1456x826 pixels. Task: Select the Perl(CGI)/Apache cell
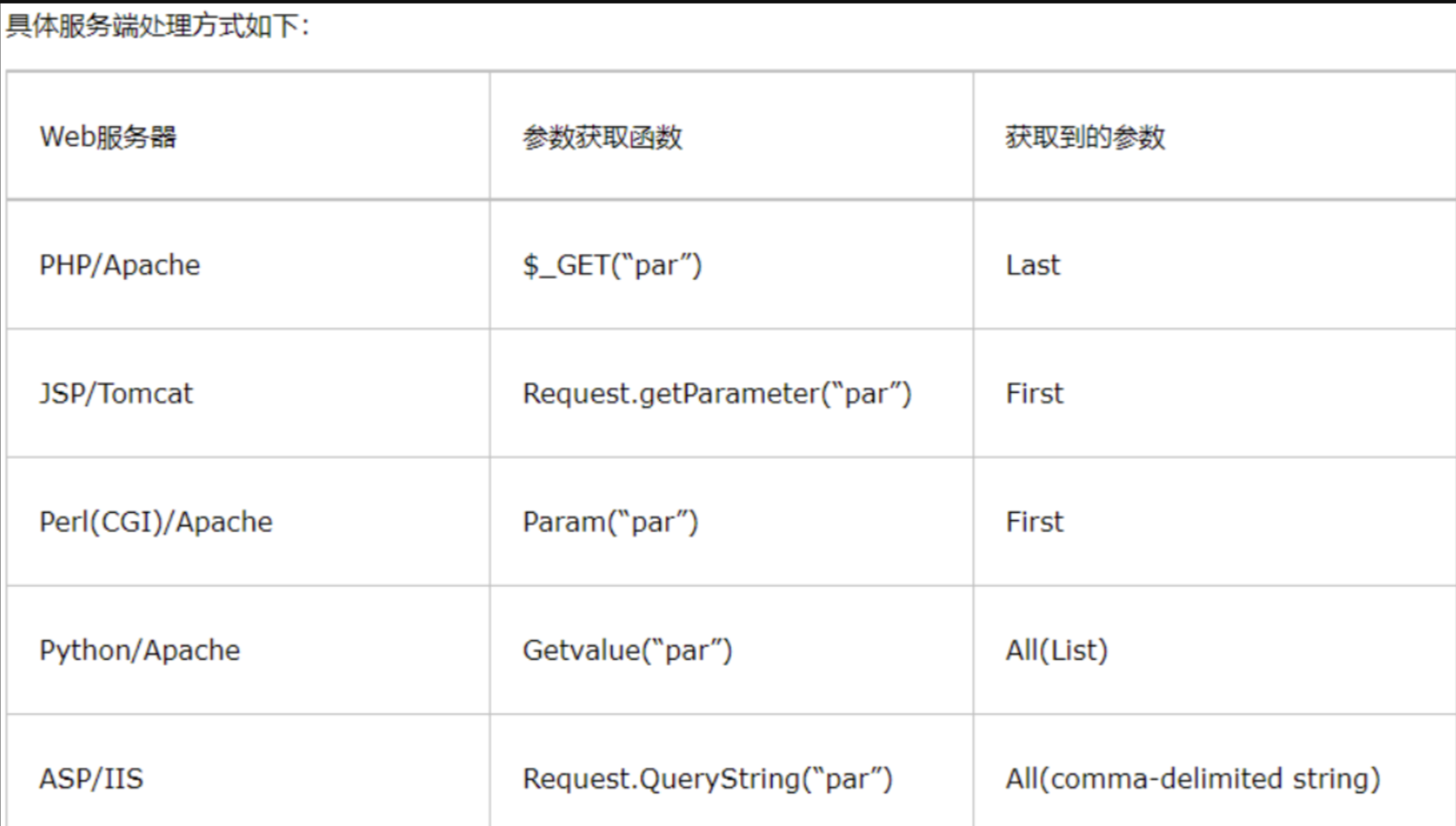tap(156, 522)
